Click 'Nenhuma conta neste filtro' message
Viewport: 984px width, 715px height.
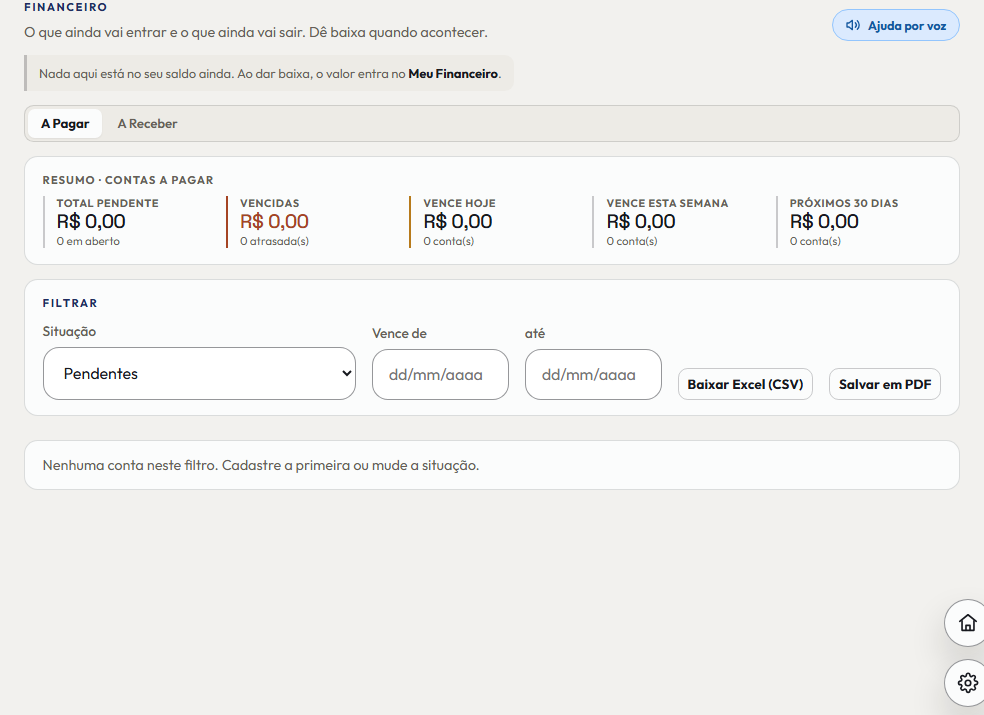260,465
